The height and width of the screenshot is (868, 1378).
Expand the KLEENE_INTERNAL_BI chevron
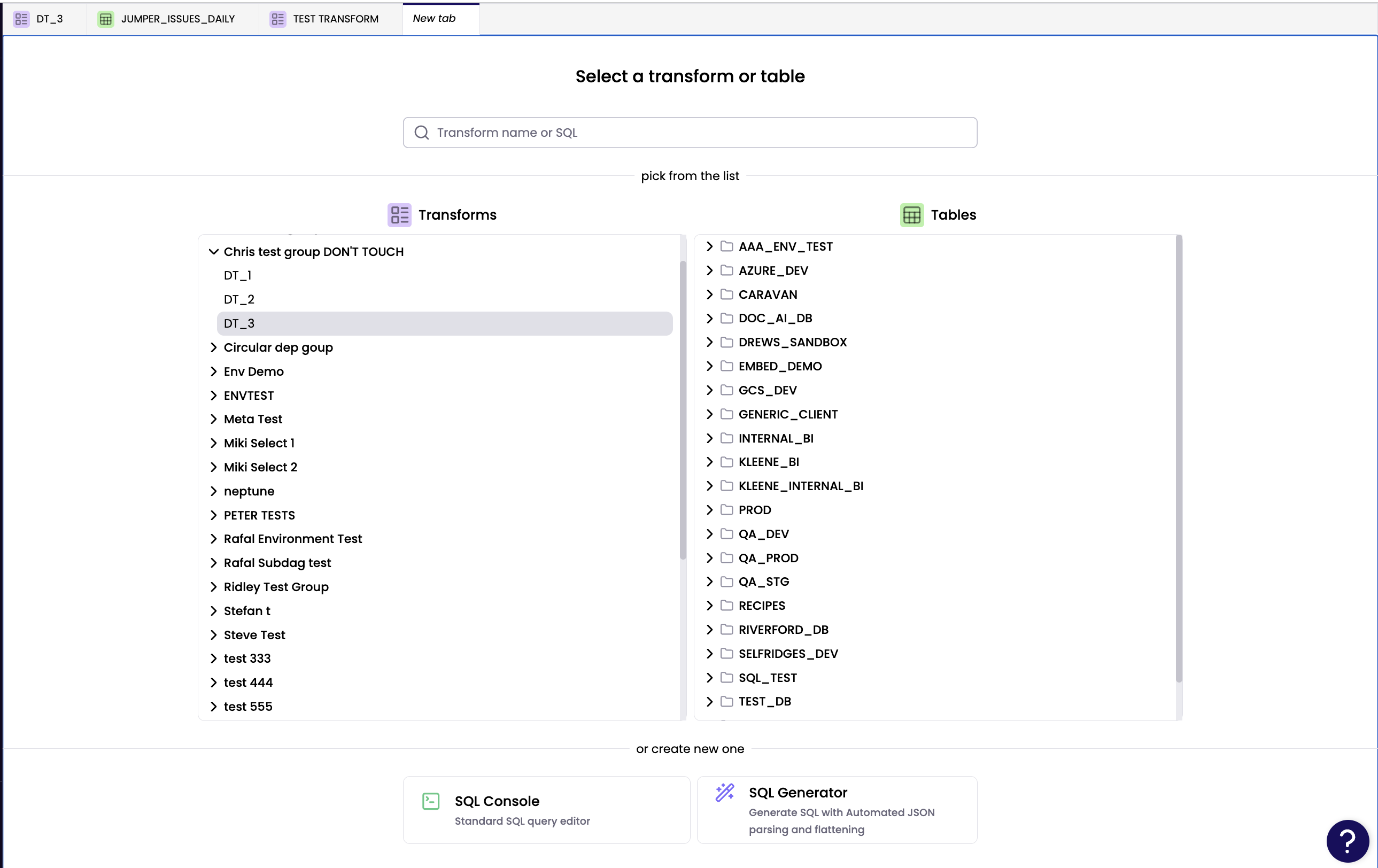tap(710, 486)
